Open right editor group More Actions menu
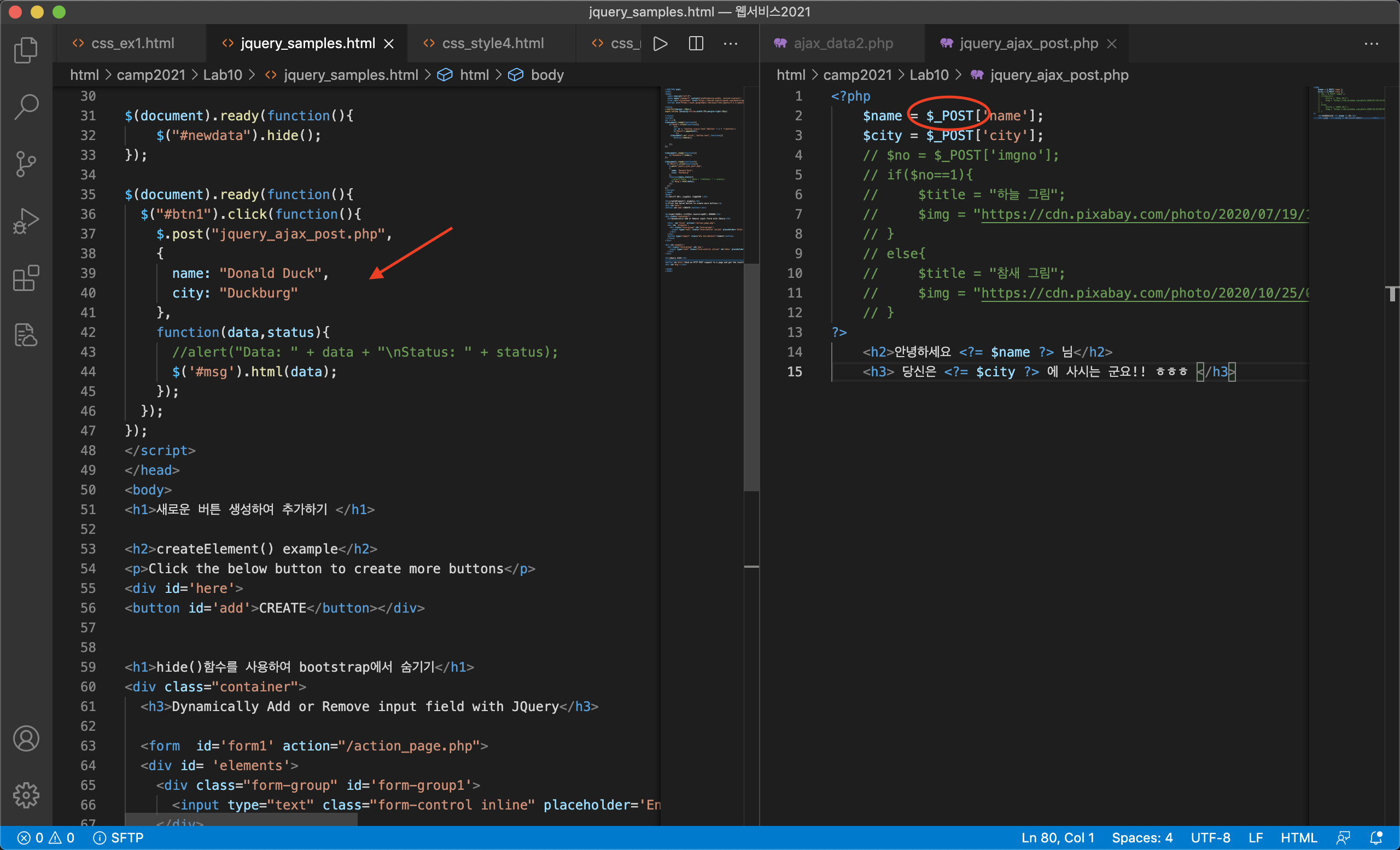Viewport: 1400px width, 850px height. (1371, 44)
